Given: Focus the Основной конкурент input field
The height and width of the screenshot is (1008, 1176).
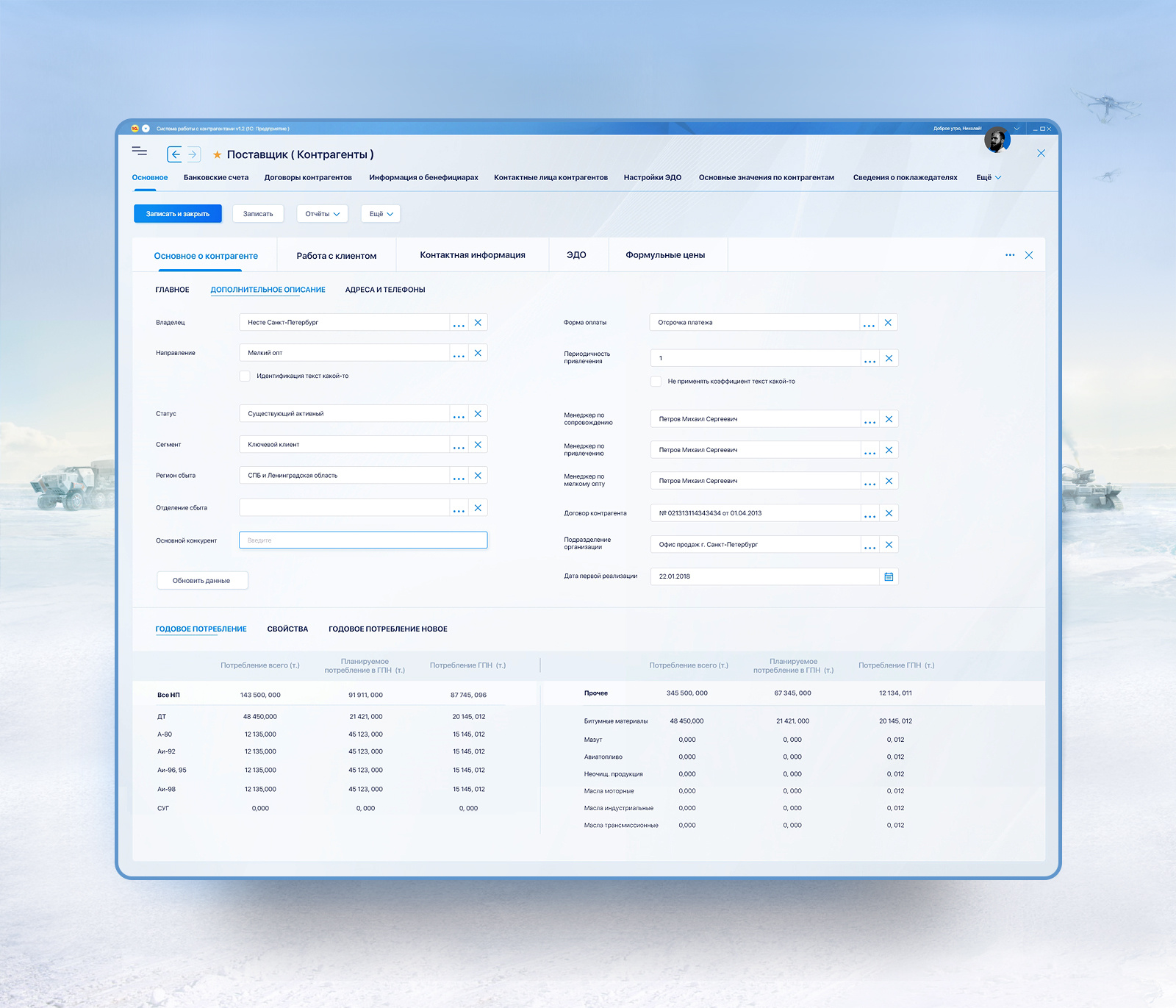Looking at the screenshot, I should 363,540.
